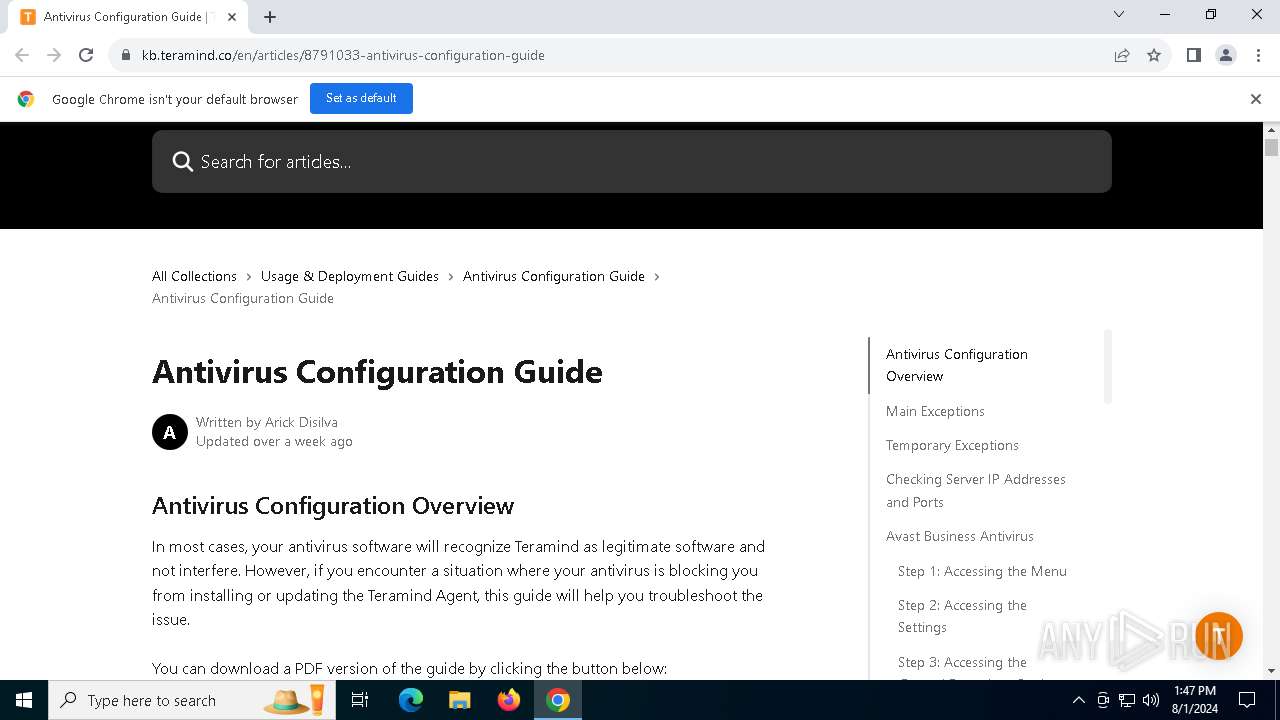1280x720 pixels.
Task: Open Chrome's three-dot menu
Action: coord(1257,55)
